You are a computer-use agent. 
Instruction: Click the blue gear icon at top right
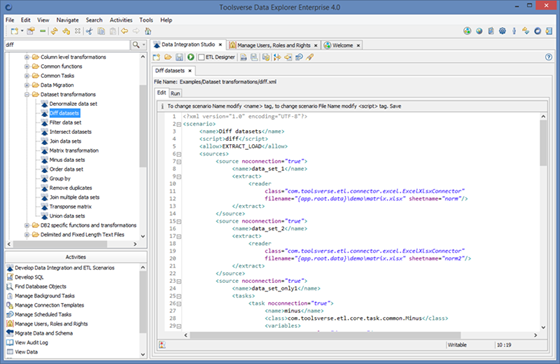pos(502,31)
